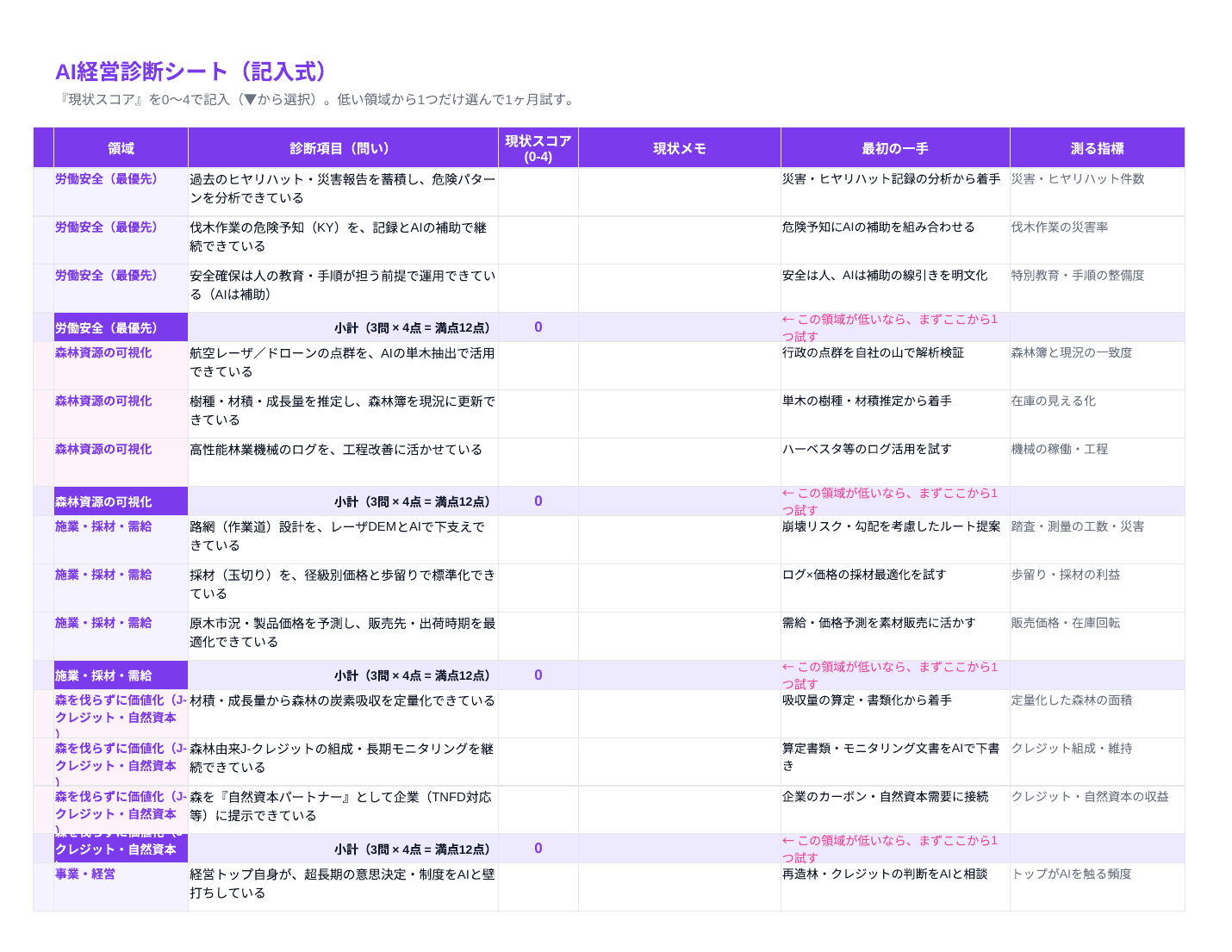1232x952 pixels.
Task: Select domain cell '事業・経営'
Action: [121, 887]
